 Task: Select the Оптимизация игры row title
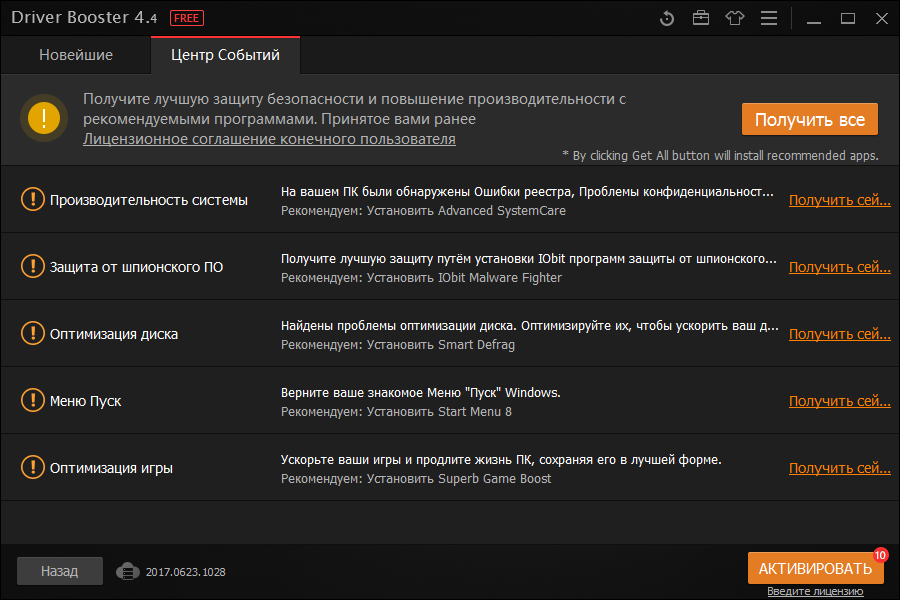[x=111, y=469]
